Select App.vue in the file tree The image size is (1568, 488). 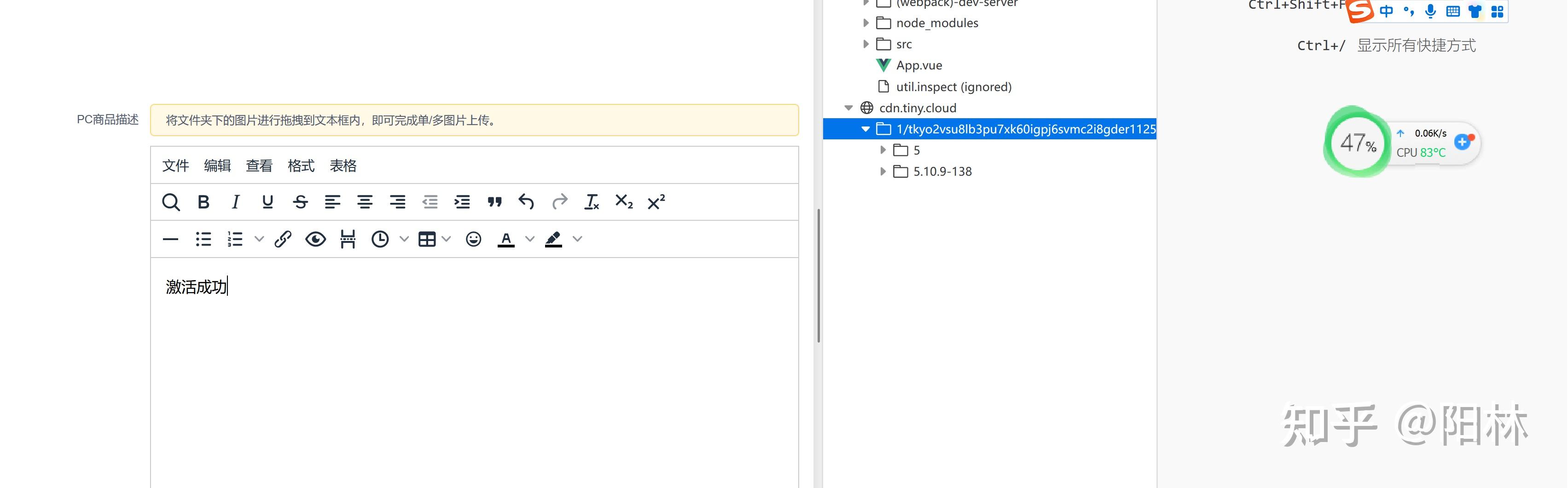(919, 65)
